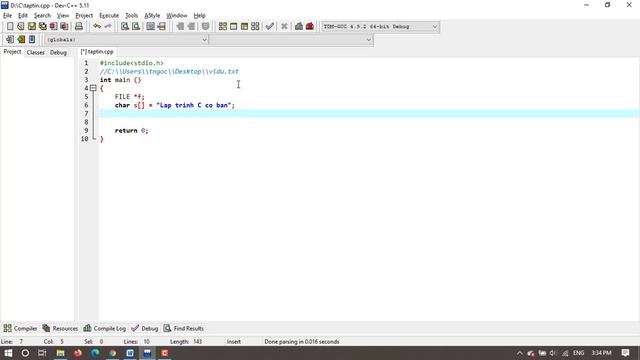Open the File menu
This screenshot has width=640, height=360.
[7, 16]
